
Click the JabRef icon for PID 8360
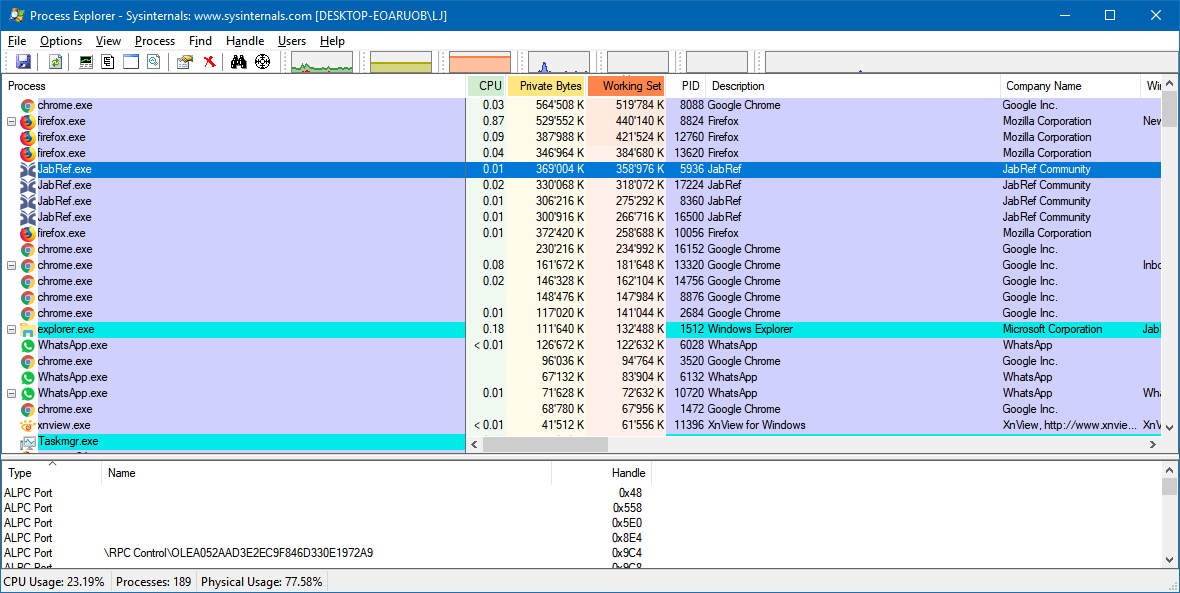(x=28, y=201)
